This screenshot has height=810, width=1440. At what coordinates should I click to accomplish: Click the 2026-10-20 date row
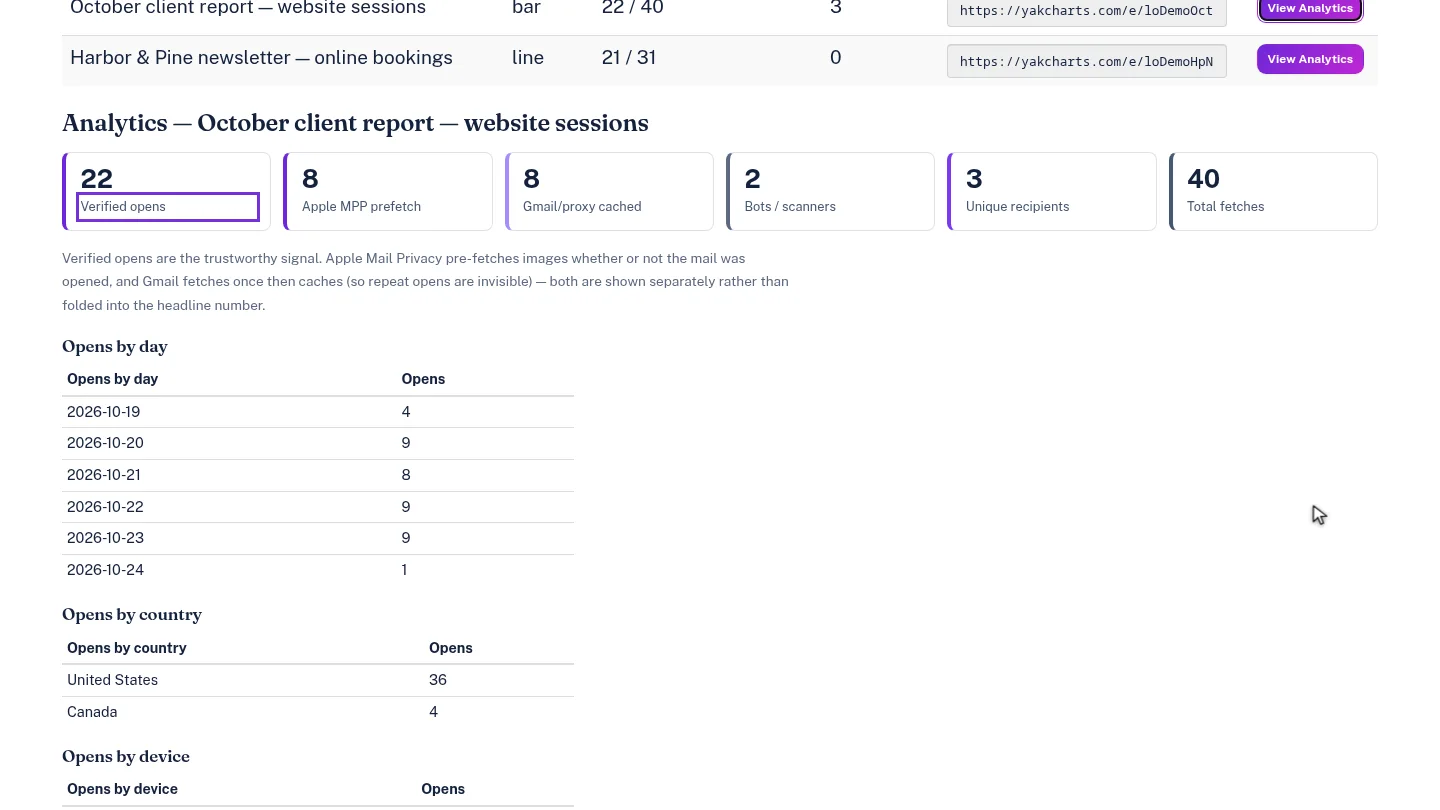pyautogui.click(x=318, y=443)
